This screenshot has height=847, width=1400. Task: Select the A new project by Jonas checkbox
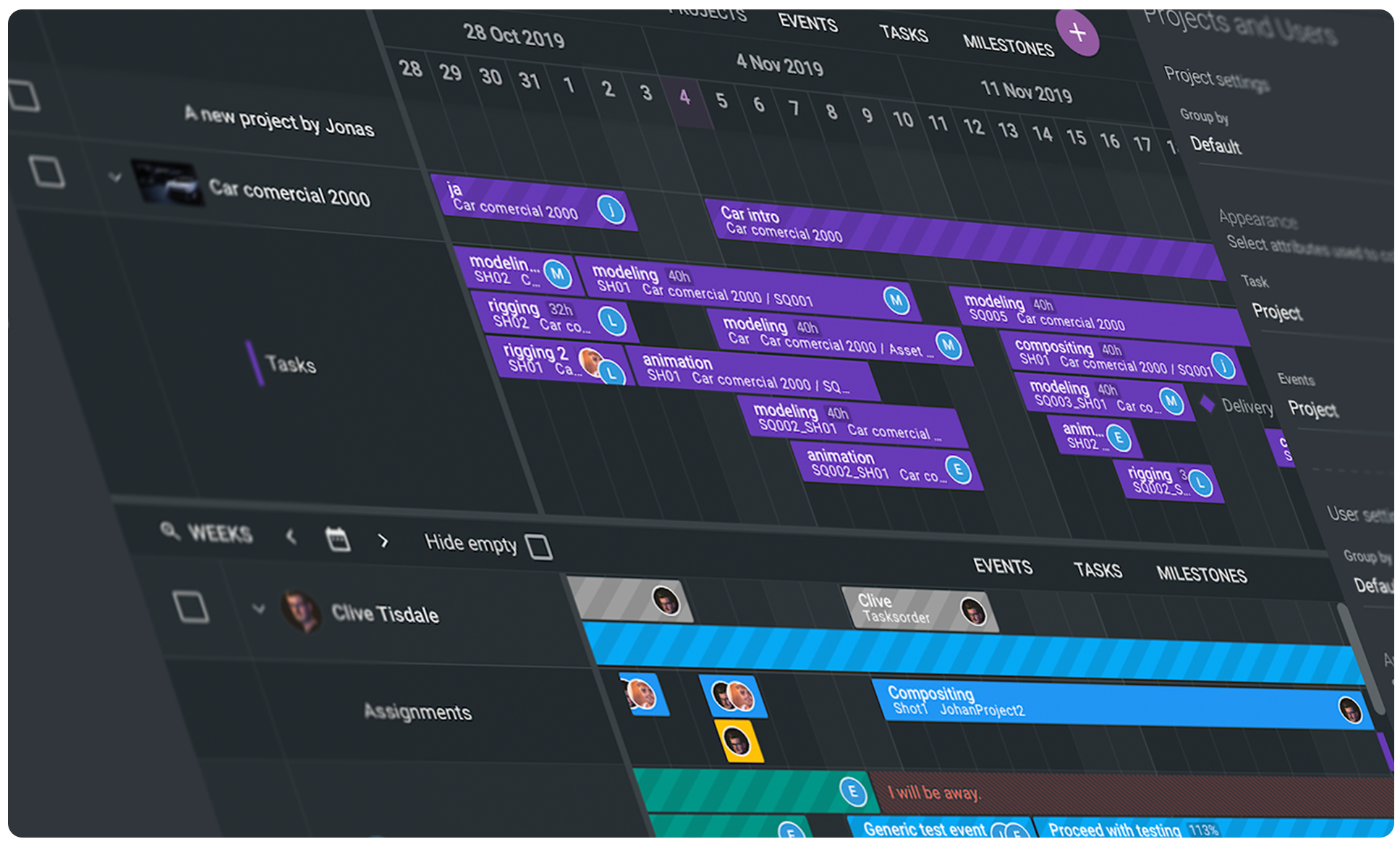[23, 95]
